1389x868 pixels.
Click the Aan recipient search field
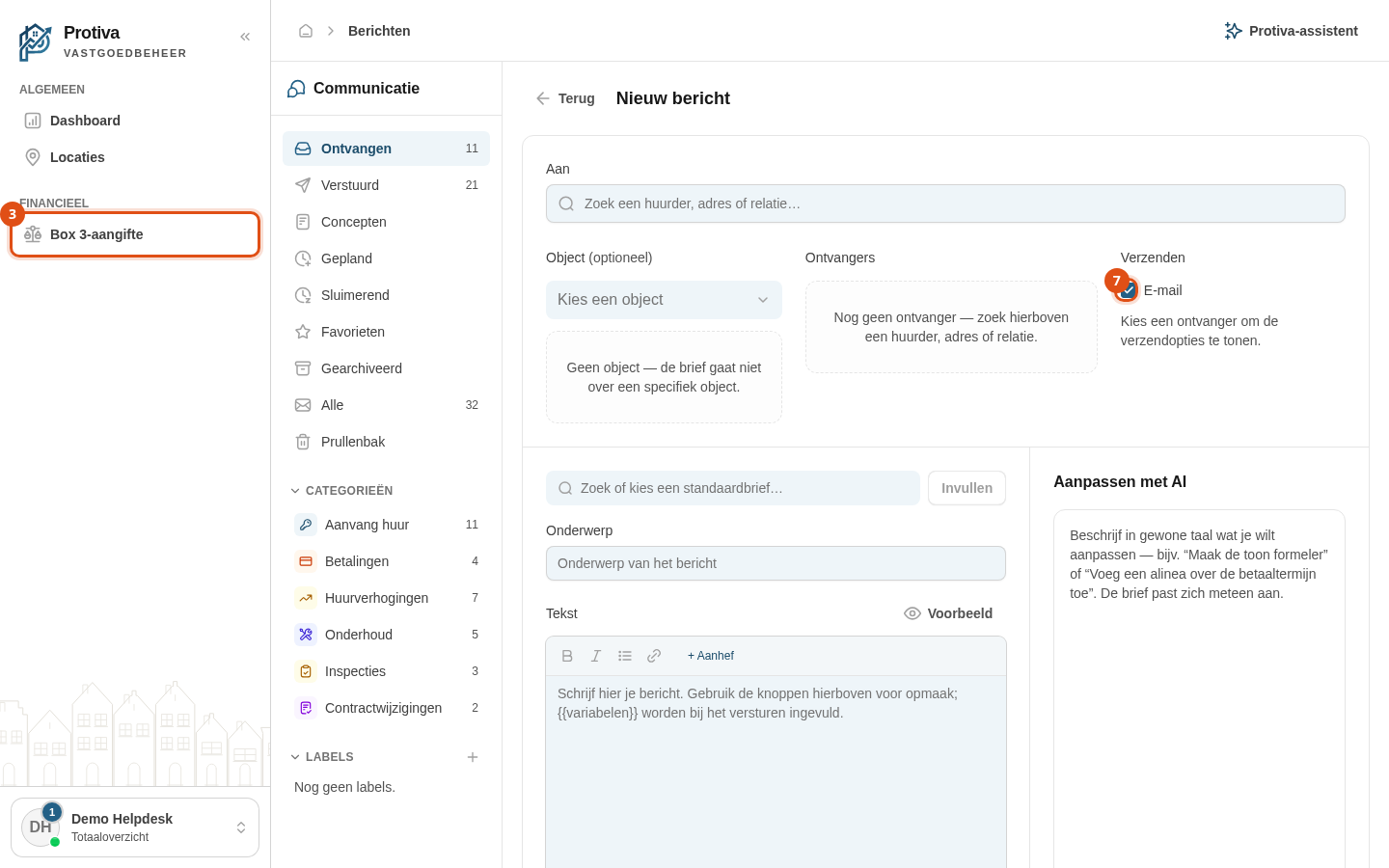[x=945, y=203]
